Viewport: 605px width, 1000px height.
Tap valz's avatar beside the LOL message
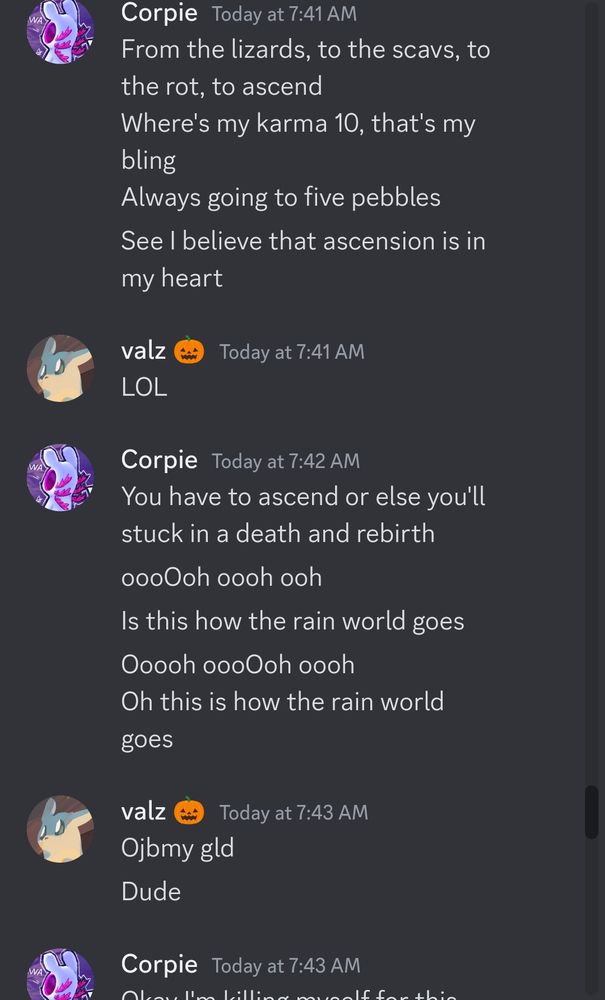(61, 368)
